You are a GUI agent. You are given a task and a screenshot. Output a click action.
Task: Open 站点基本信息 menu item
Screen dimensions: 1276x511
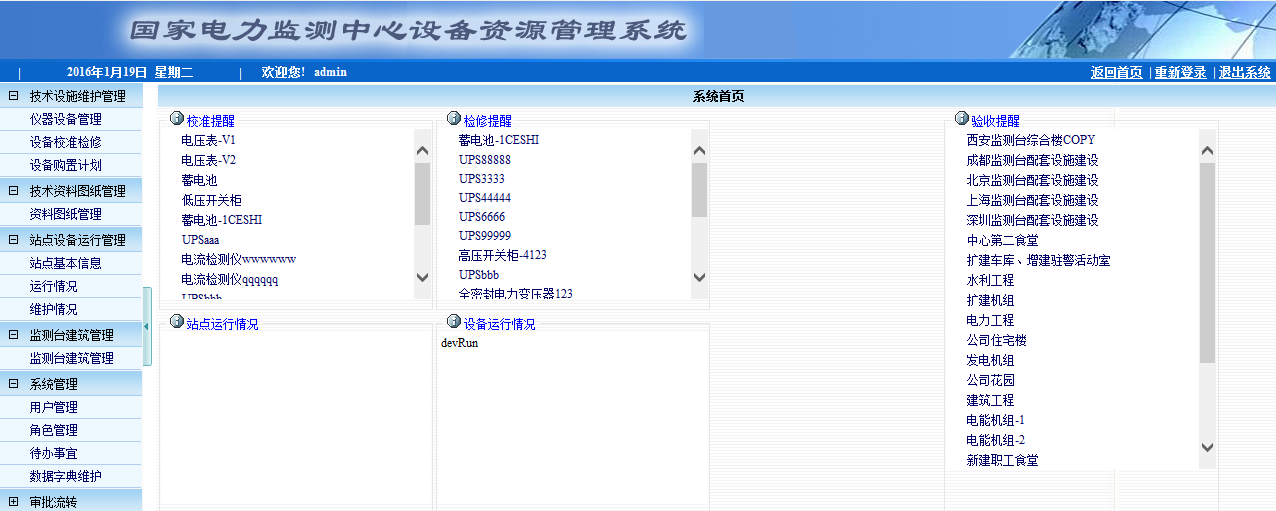[x=66, y=263]
